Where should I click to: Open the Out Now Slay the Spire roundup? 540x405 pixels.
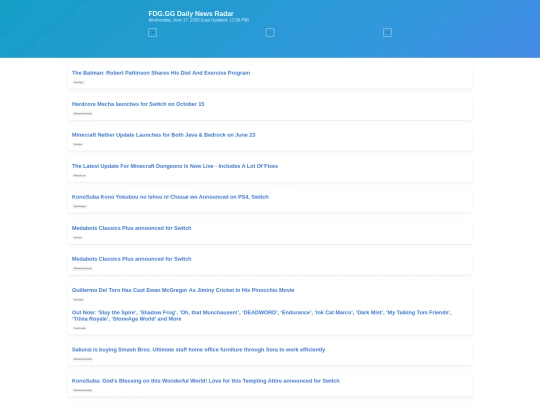click(x=261, y=315)
